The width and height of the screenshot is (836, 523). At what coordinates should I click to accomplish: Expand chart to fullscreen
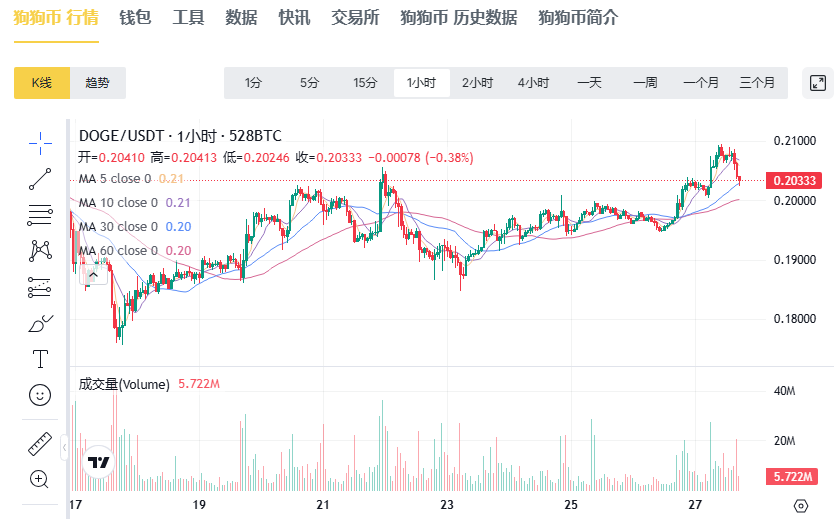pyautogui.click(x=817, y=83)
